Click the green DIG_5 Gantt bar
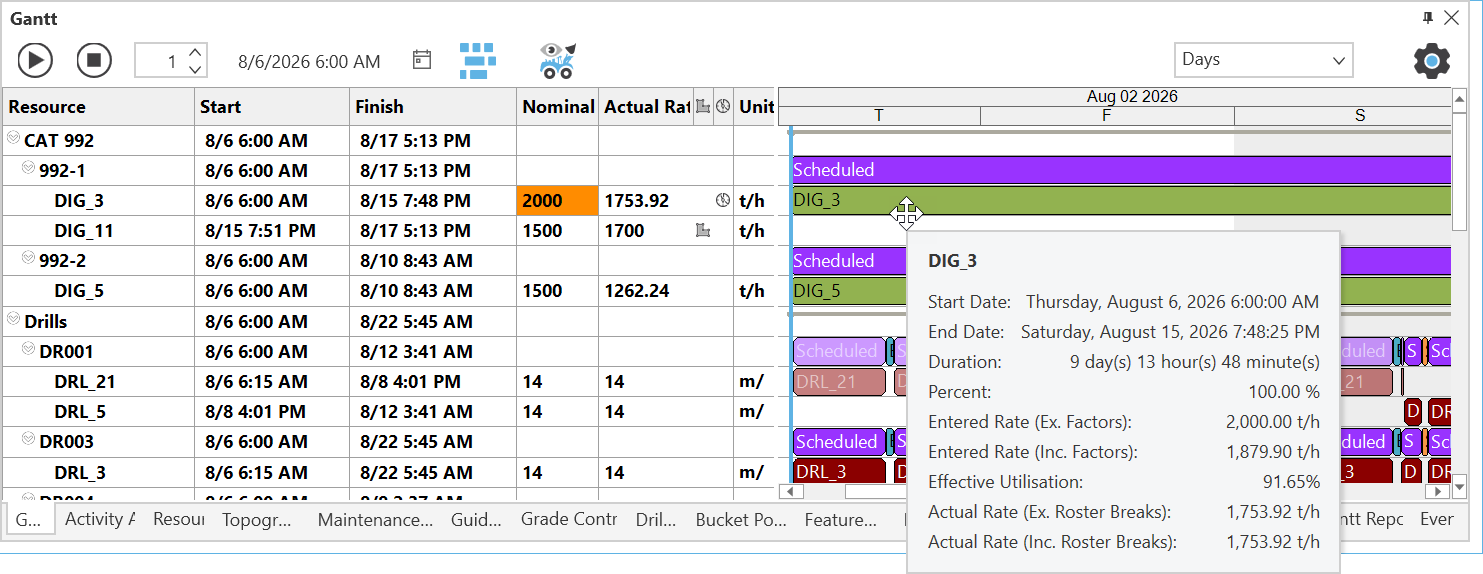 tap(850, 291)
